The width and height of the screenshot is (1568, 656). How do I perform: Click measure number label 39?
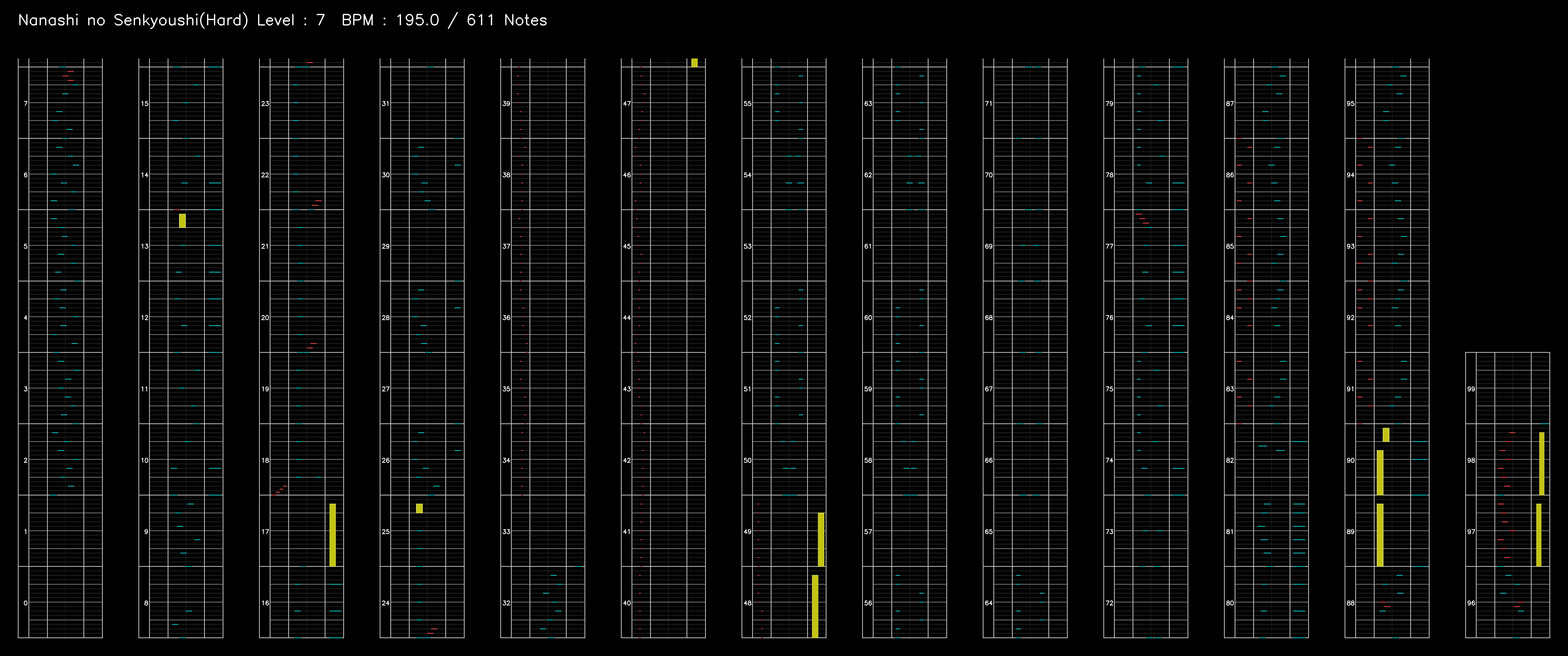(x=506, y=104)
